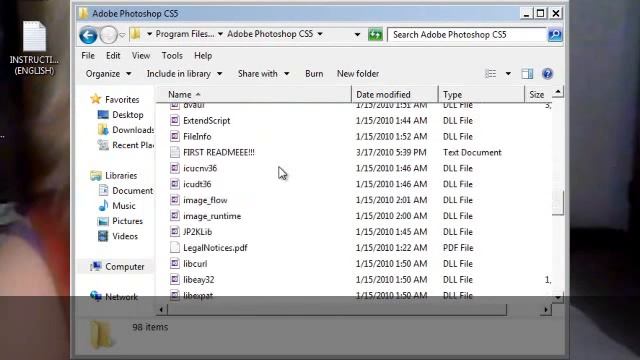Select Videos library in navigation pane

[x=118, y=236]
